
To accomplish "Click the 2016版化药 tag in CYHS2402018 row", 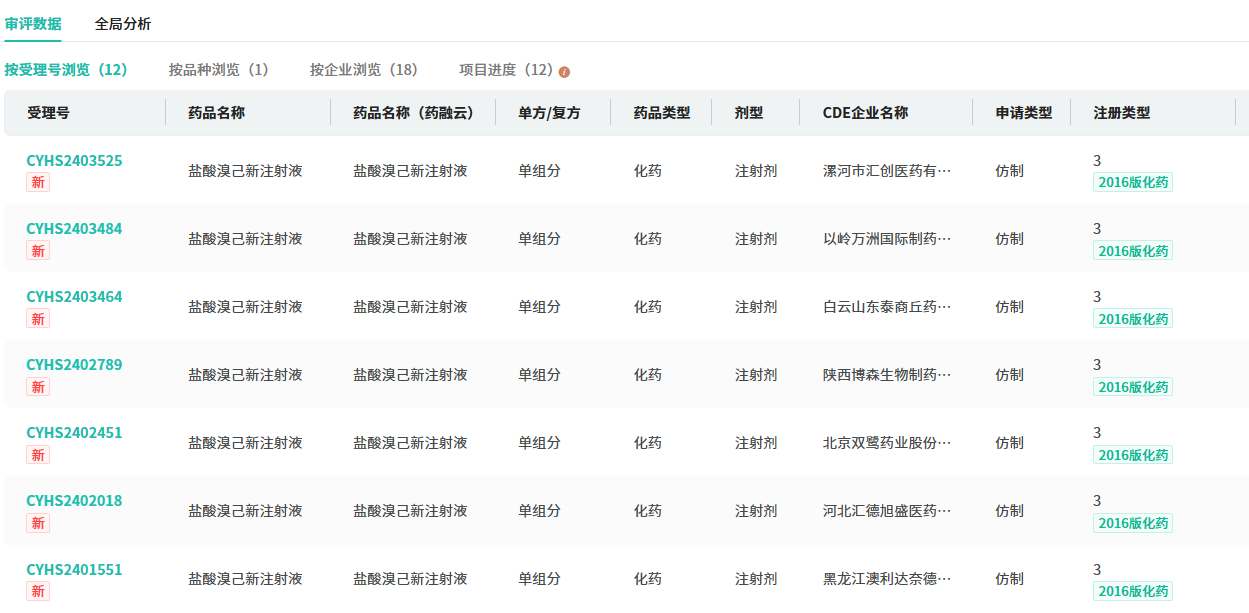I will pos(1133,522).
